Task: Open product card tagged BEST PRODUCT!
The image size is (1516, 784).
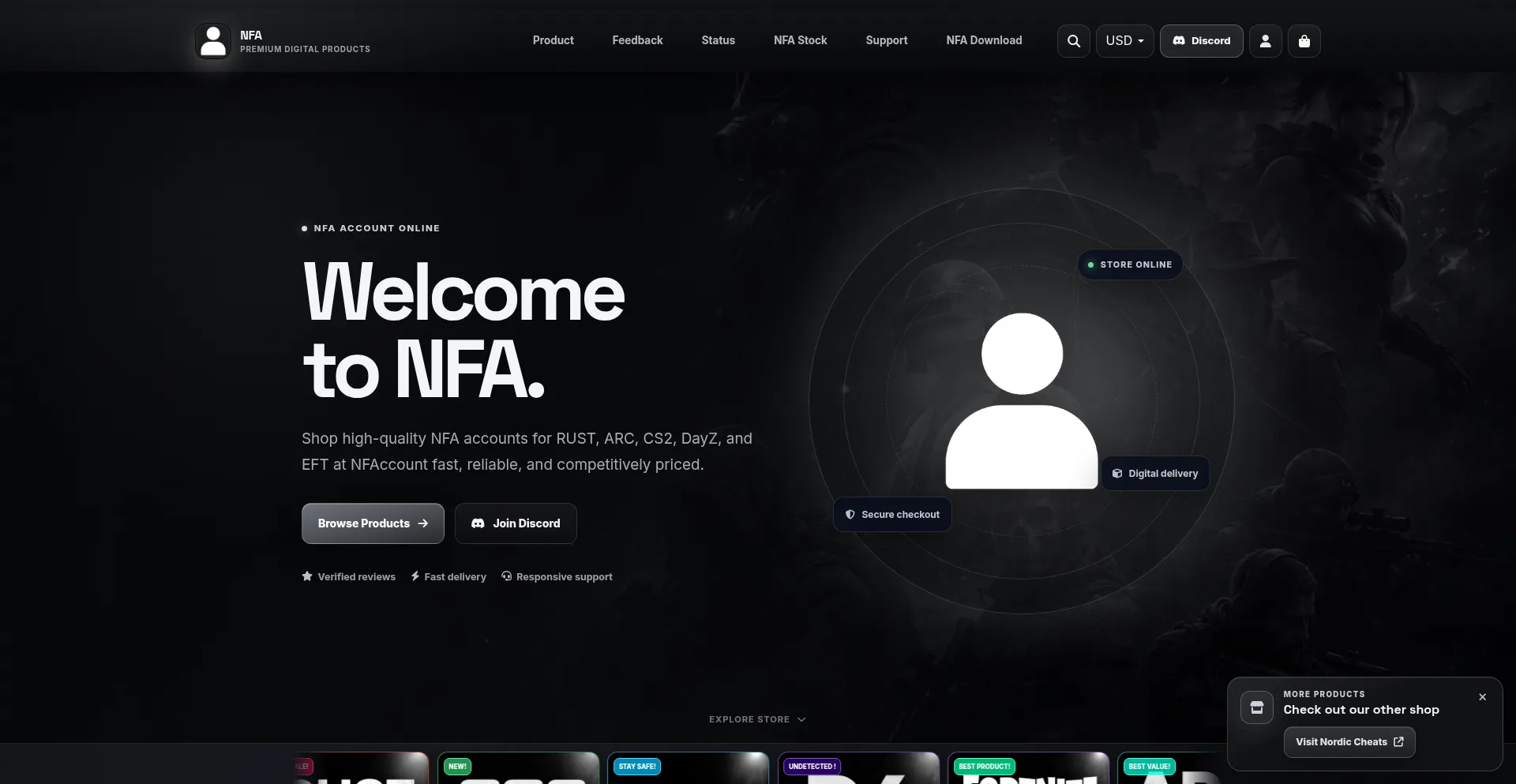Action: pos(1028,768)
